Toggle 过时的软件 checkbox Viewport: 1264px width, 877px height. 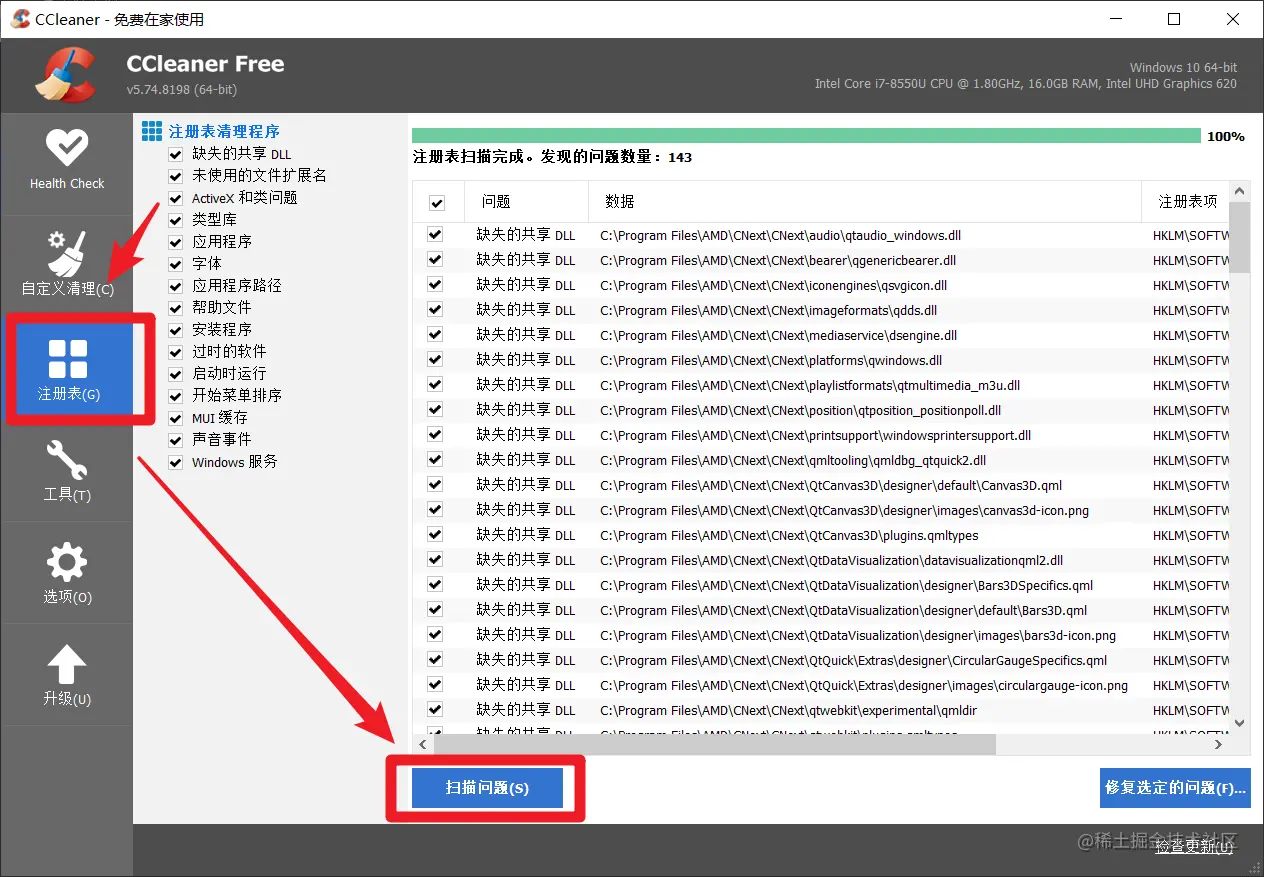click(176, 352)
